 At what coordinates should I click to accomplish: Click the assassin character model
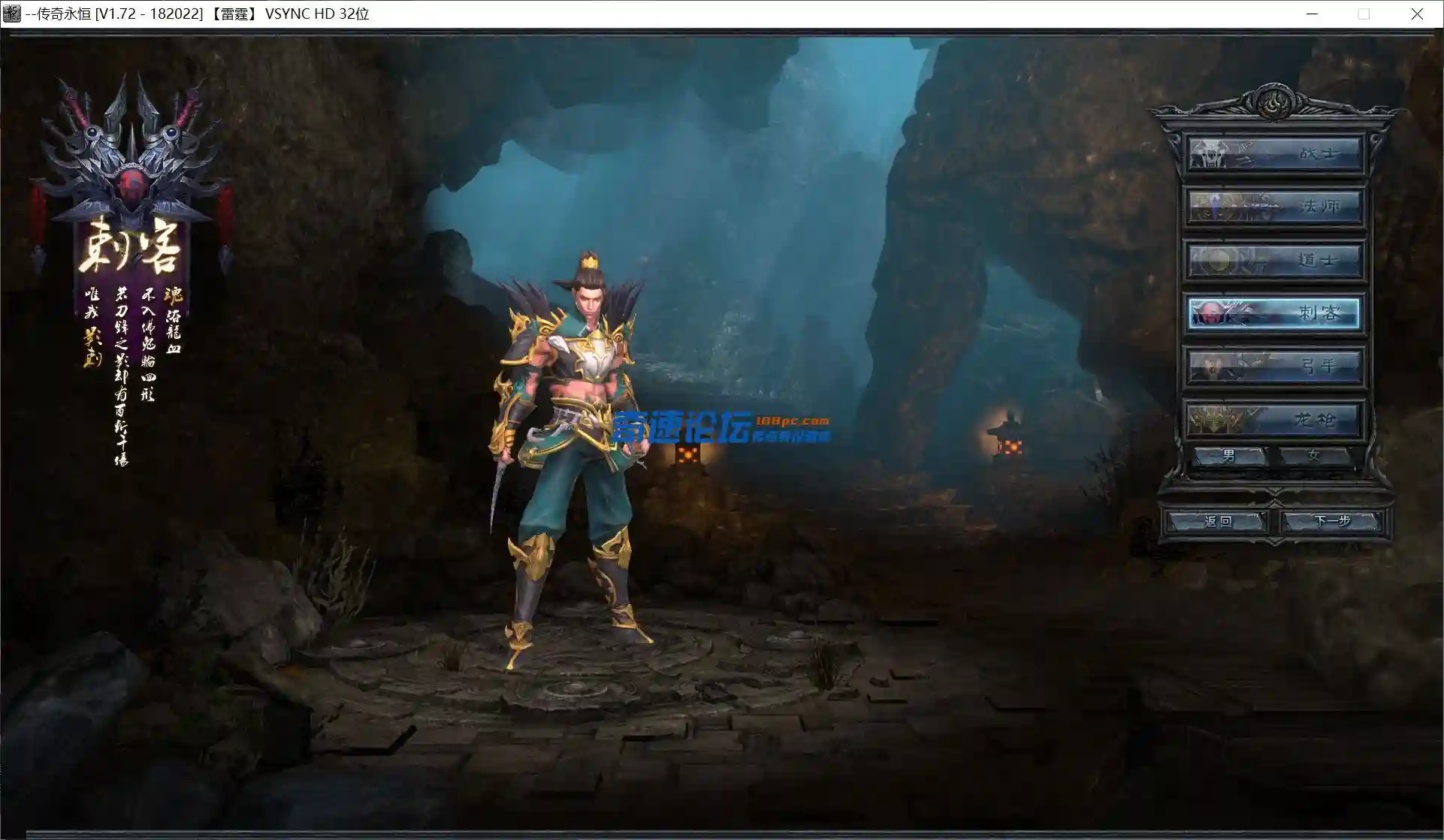coord(571,458)
